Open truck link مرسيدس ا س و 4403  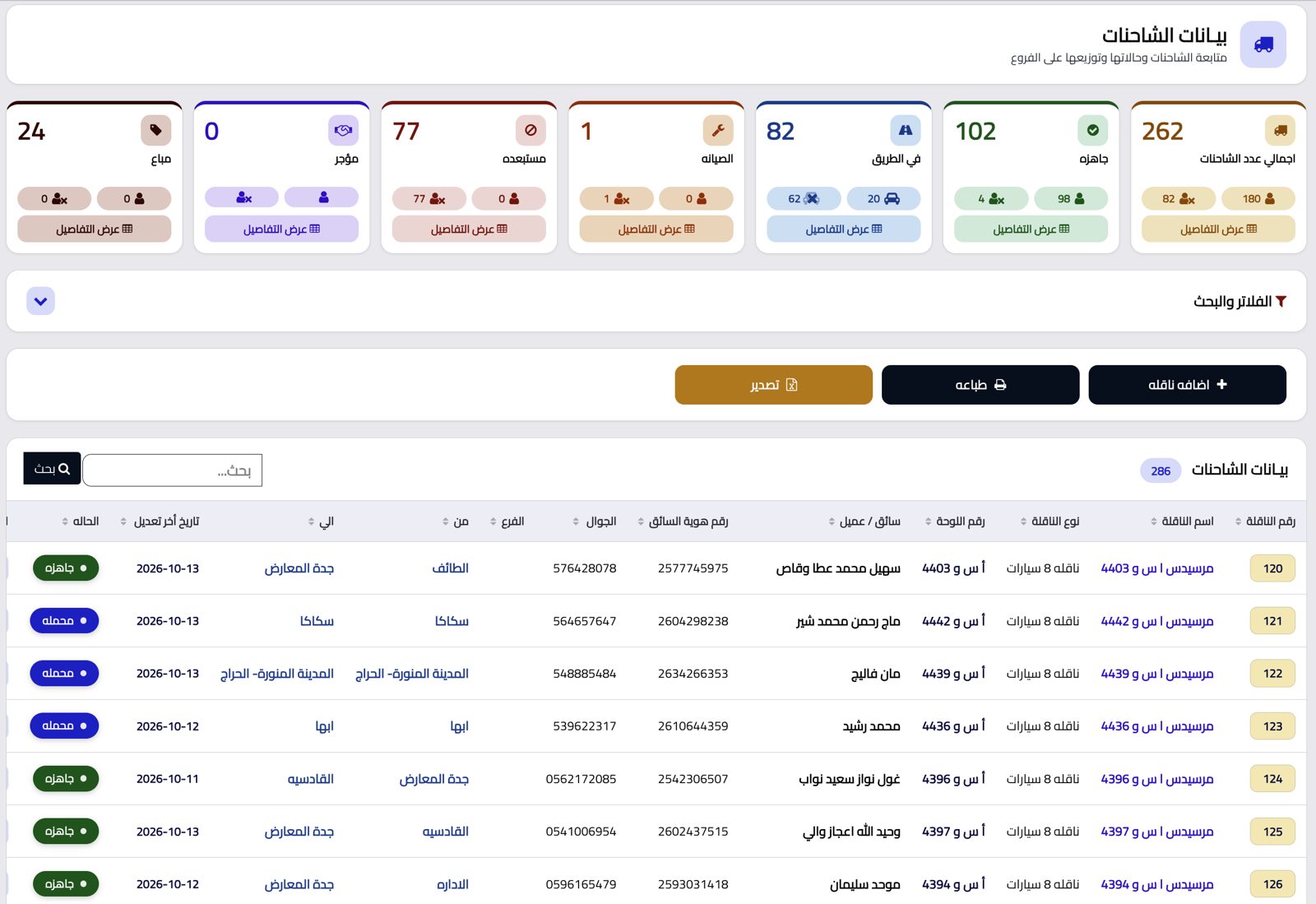tap(1156, 568)
